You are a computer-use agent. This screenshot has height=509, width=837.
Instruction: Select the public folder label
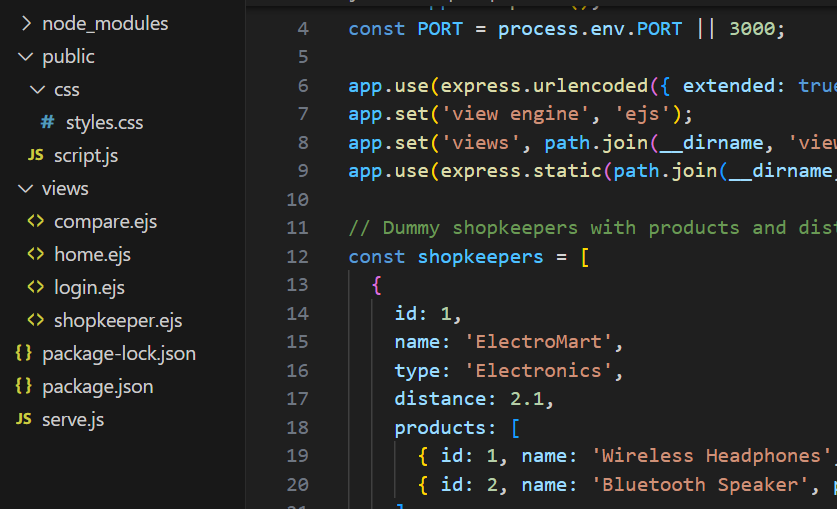[68, 57]
